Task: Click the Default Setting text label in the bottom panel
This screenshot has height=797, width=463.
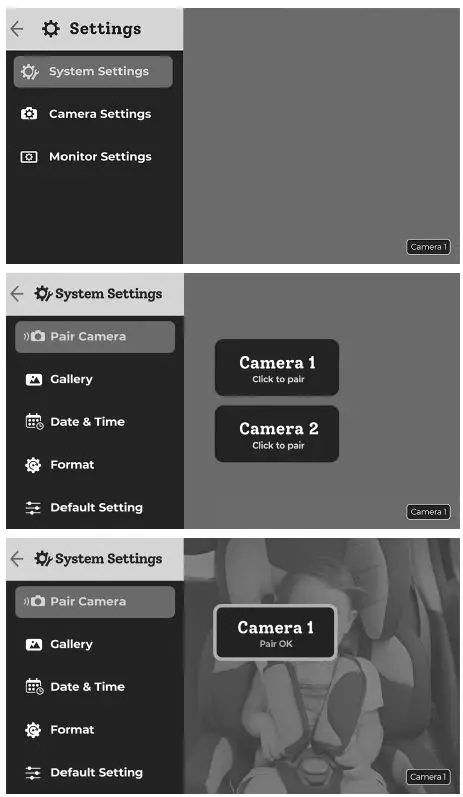Action: click(x=97, y=773)
